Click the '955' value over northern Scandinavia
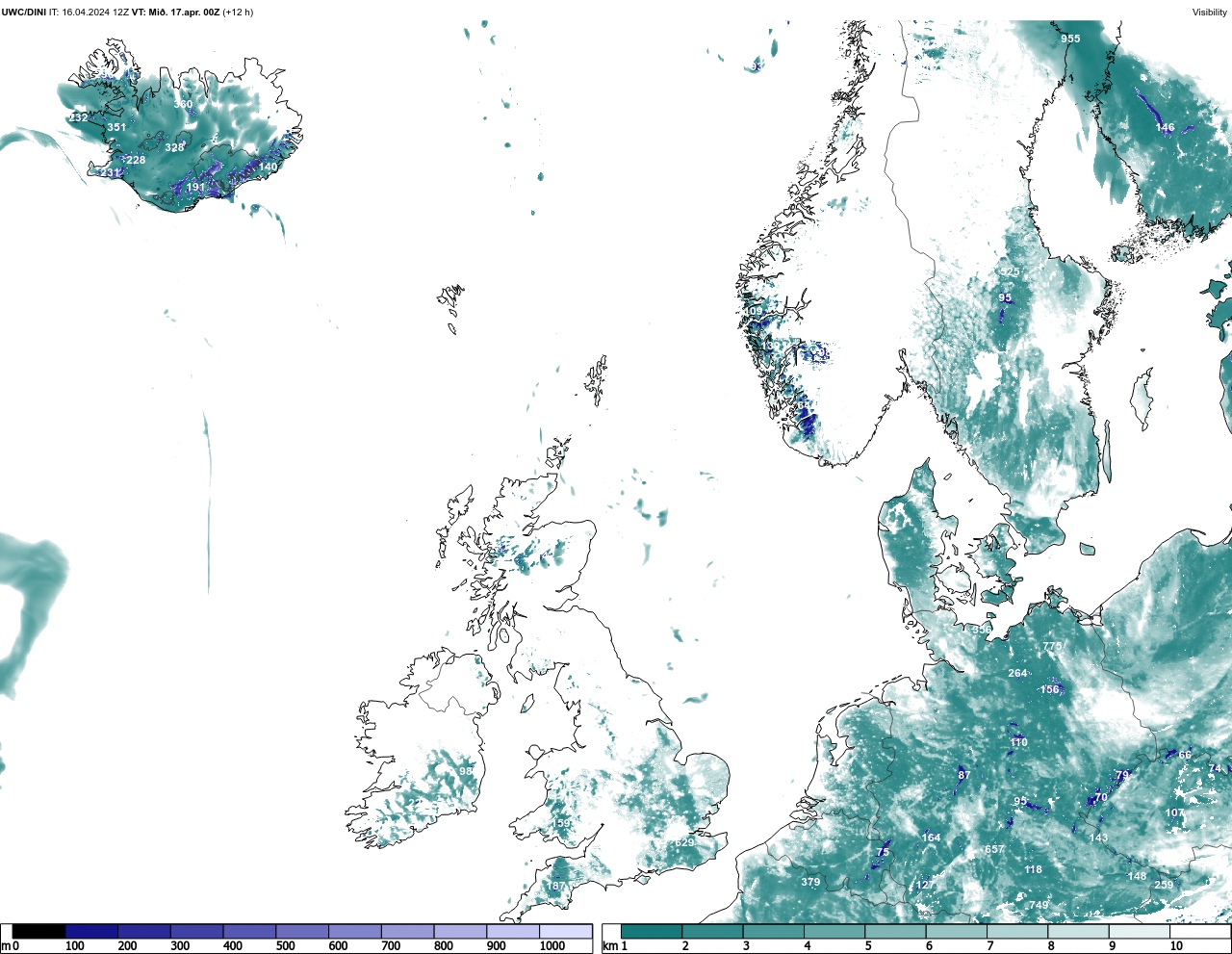Screen dimensions: 1232x954 [x=1070, y=39]
